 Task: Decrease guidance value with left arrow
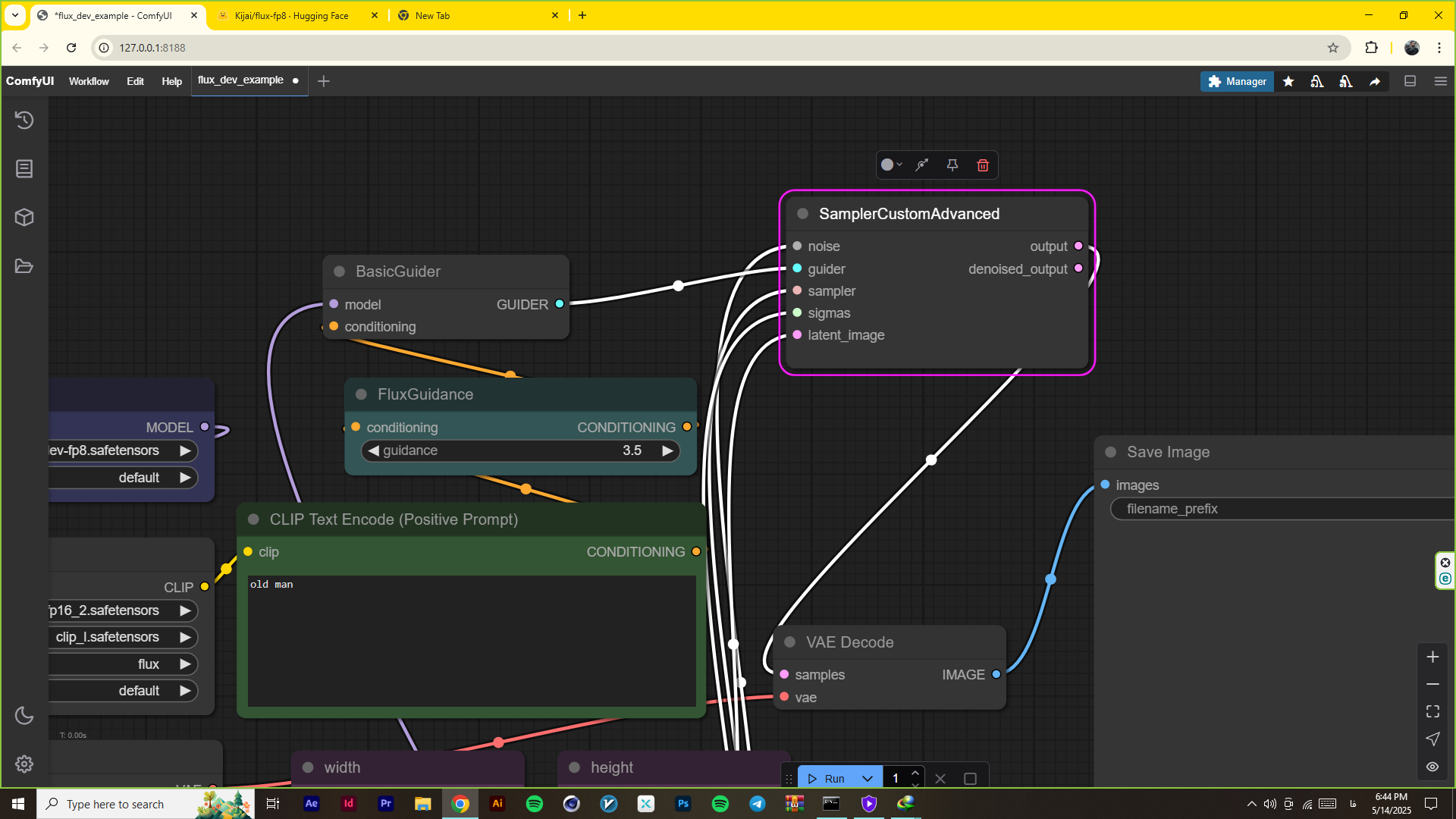click(373, 450)
